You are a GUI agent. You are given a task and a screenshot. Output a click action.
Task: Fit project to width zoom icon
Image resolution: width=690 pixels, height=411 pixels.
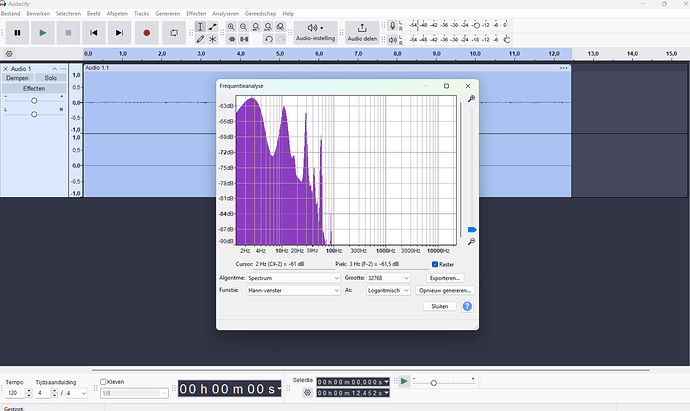(x=268, y=27)
